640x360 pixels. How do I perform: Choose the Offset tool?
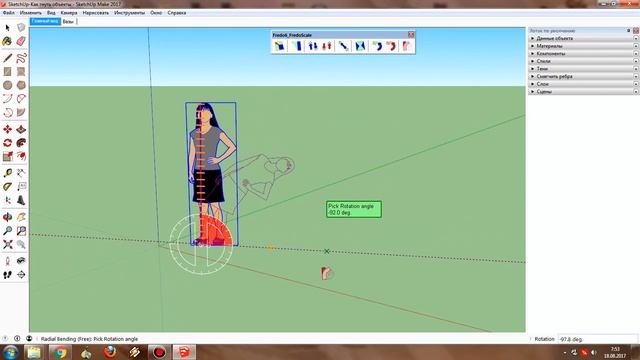(x=21, y=156)
